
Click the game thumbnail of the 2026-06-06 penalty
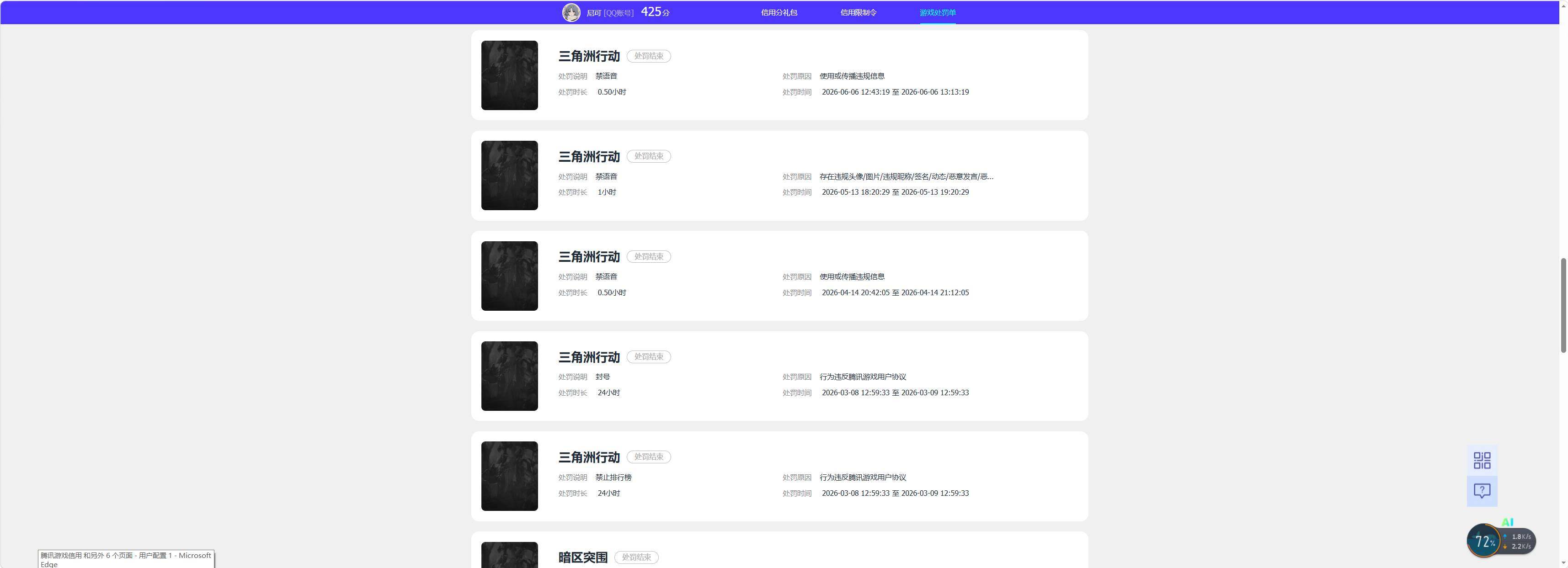coord(509,75)
